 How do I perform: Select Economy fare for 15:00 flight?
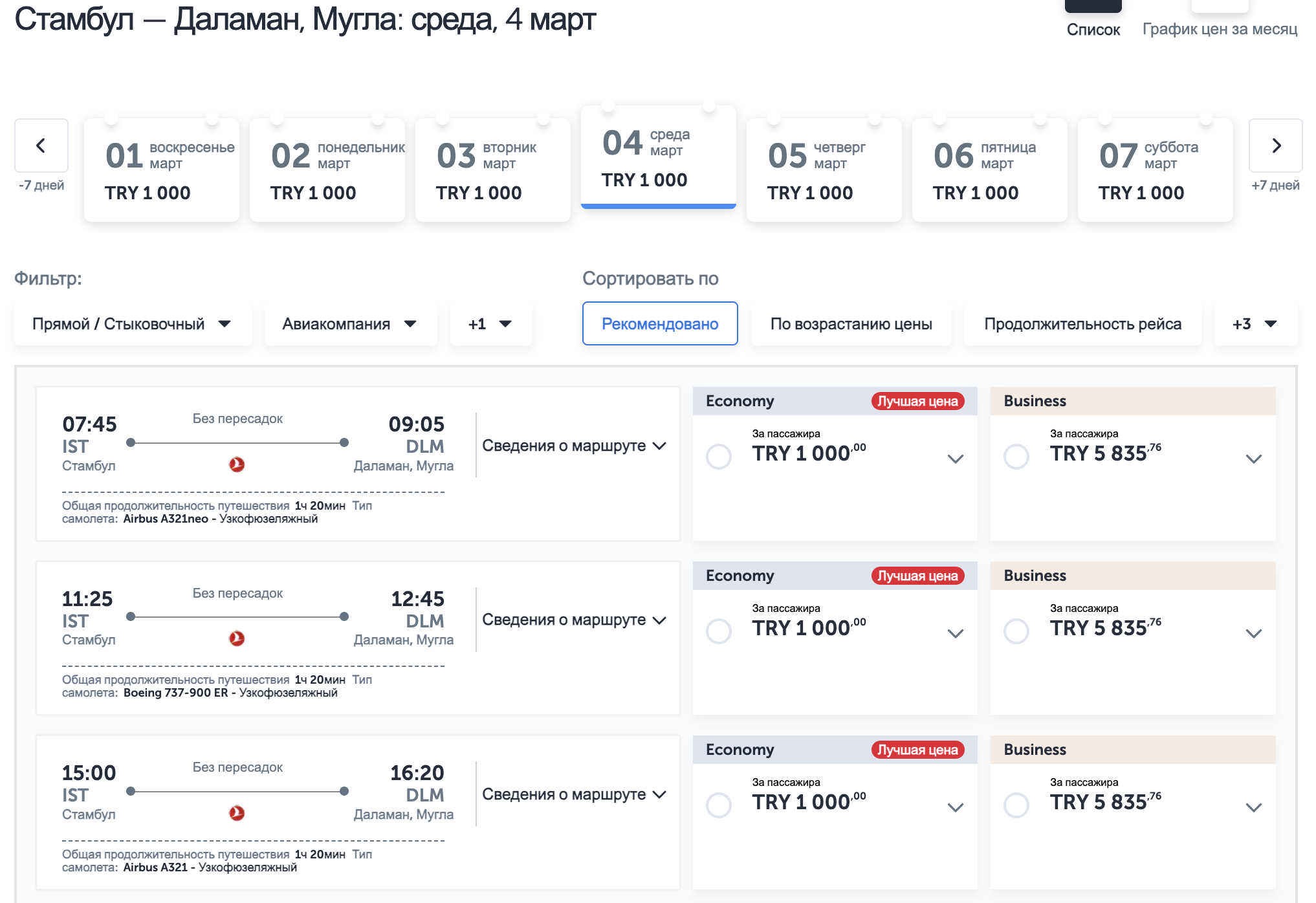[718, 805]
